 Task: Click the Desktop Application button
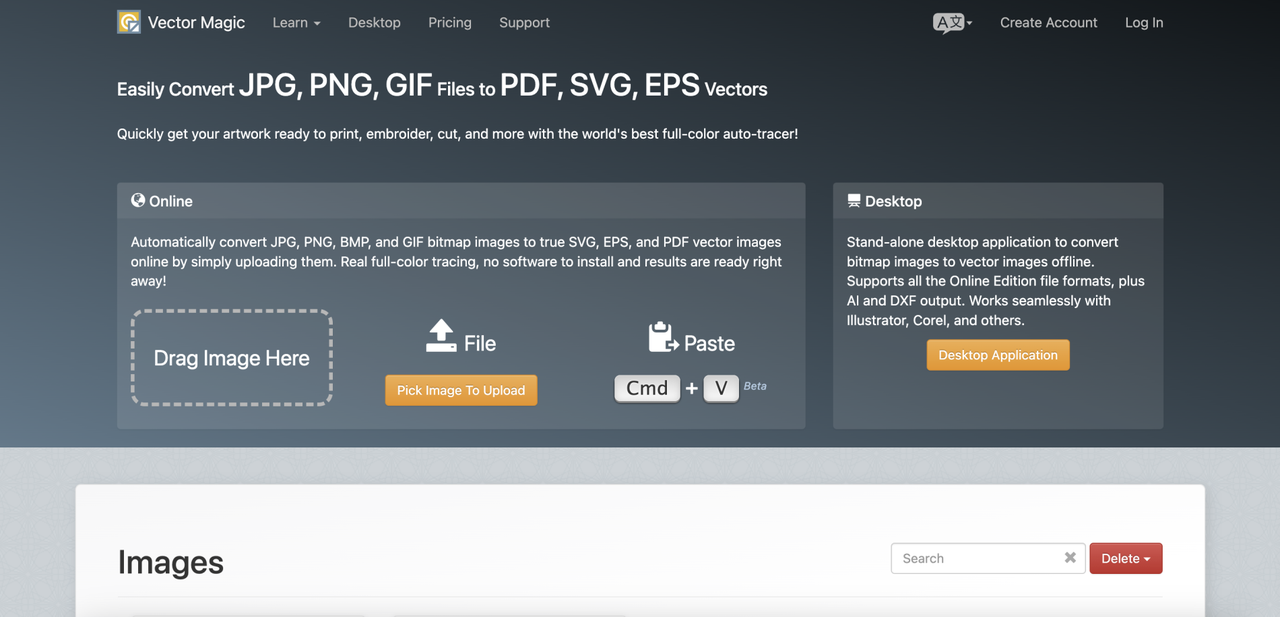point(998,355)
